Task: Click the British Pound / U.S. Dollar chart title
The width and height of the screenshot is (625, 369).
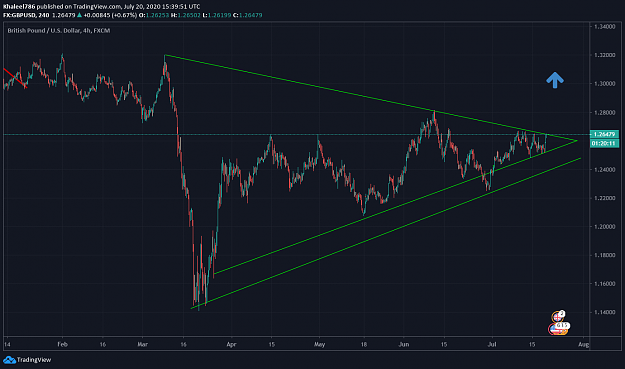Action: click(x=59, y=31)
